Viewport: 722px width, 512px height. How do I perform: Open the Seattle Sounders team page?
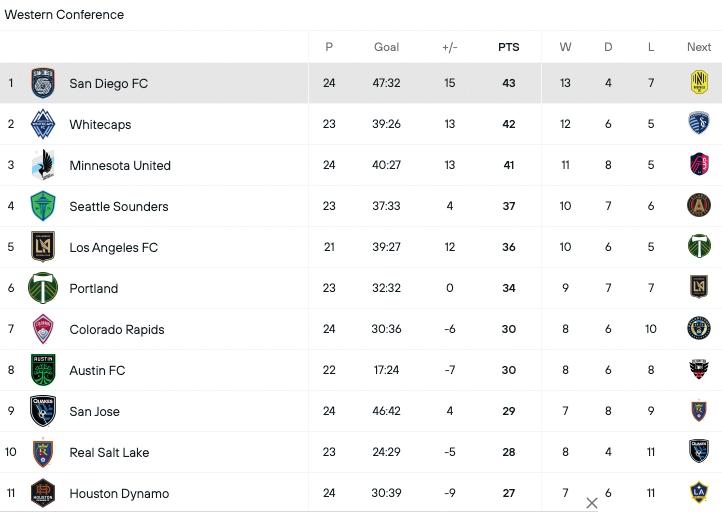[x=119, y=206]
